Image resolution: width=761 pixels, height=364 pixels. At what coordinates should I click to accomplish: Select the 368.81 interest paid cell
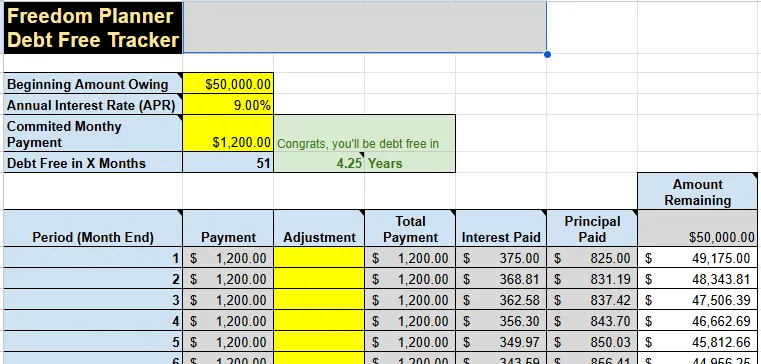click(501, 278)
